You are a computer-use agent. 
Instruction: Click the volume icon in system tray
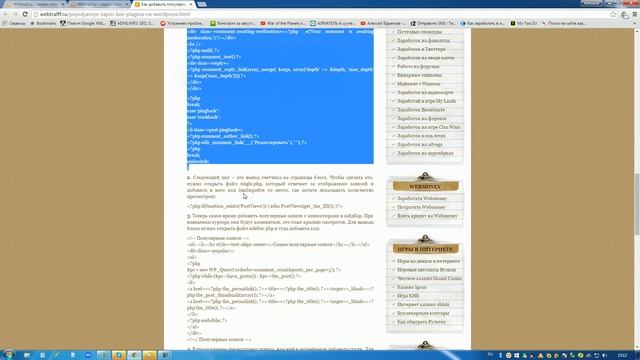click(x=604, y=356)
